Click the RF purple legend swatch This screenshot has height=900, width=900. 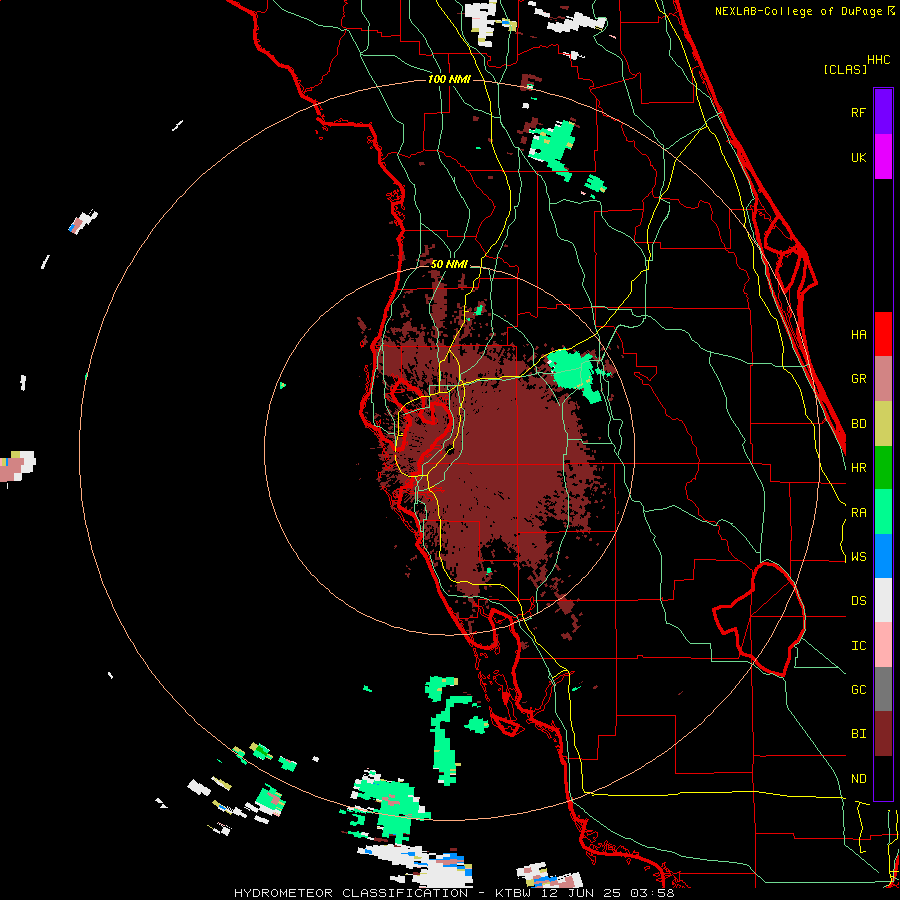click(883, 112)
